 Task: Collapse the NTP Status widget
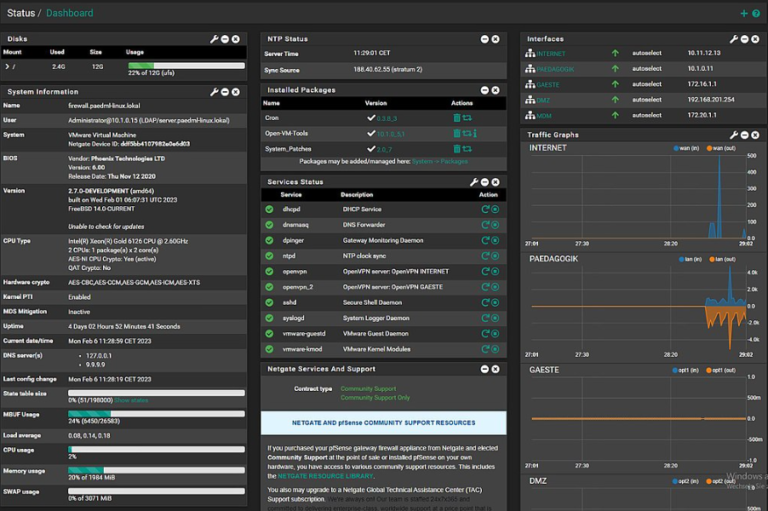click(x=484, y=39)
